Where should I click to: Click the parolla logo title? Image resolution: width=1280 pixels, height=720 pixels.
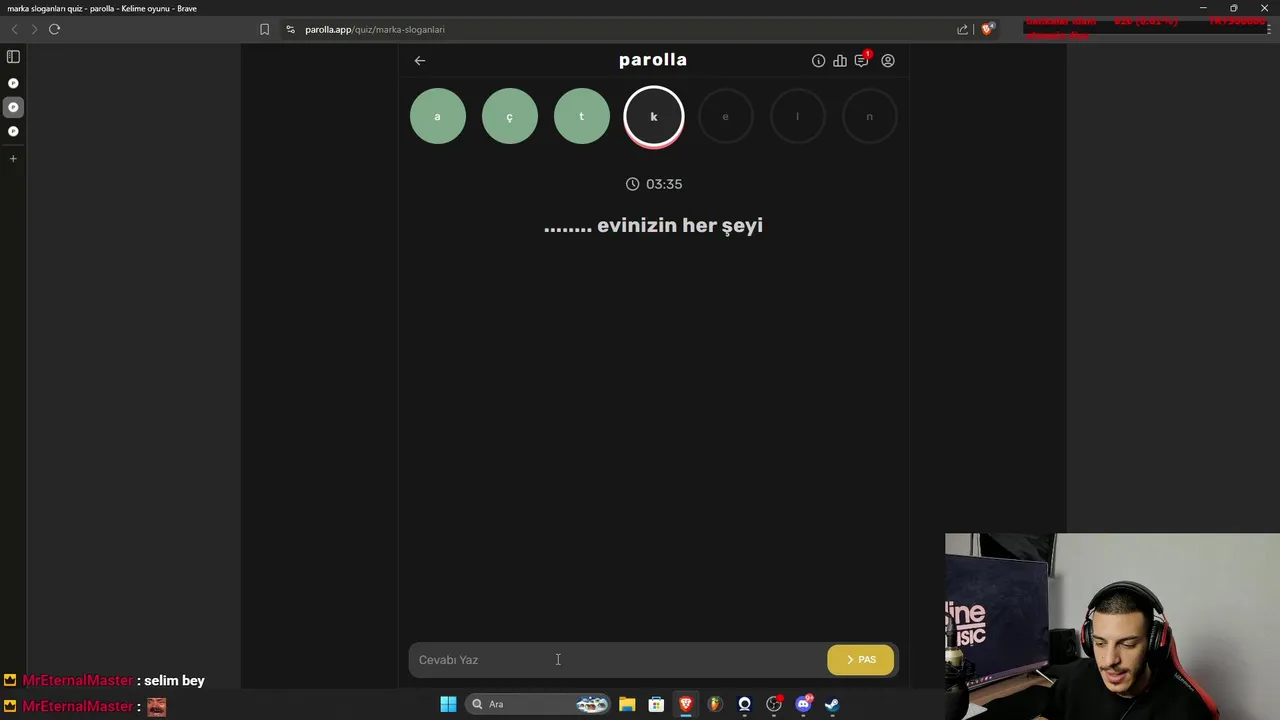[653, 60]
